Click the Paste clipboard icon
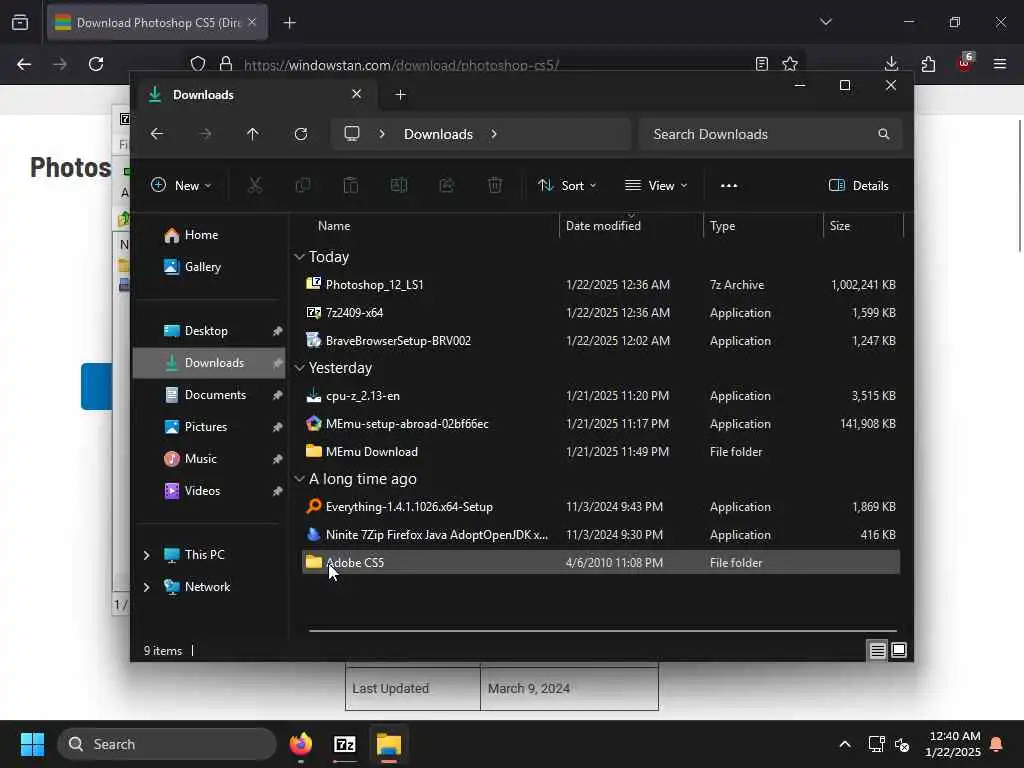 pos(351,185)
